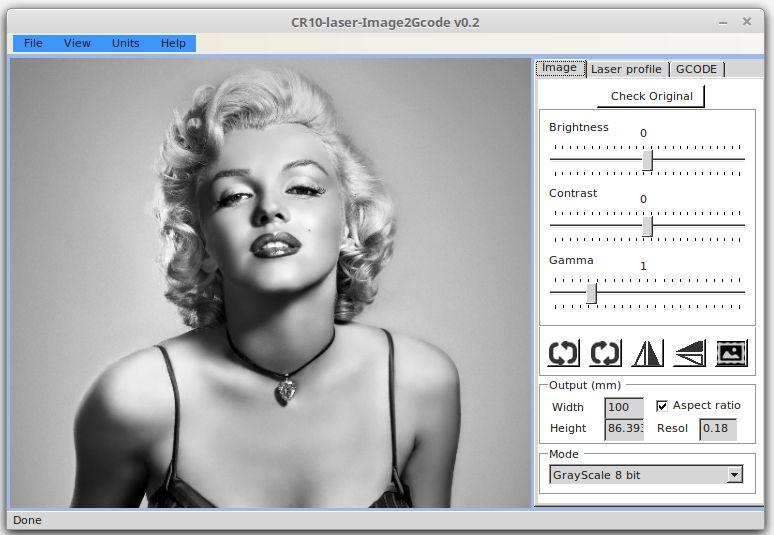Open the GrayScale 8 bit mode dropdown
774x535 pixels.
pyautogui.click(x=646, y=475)
